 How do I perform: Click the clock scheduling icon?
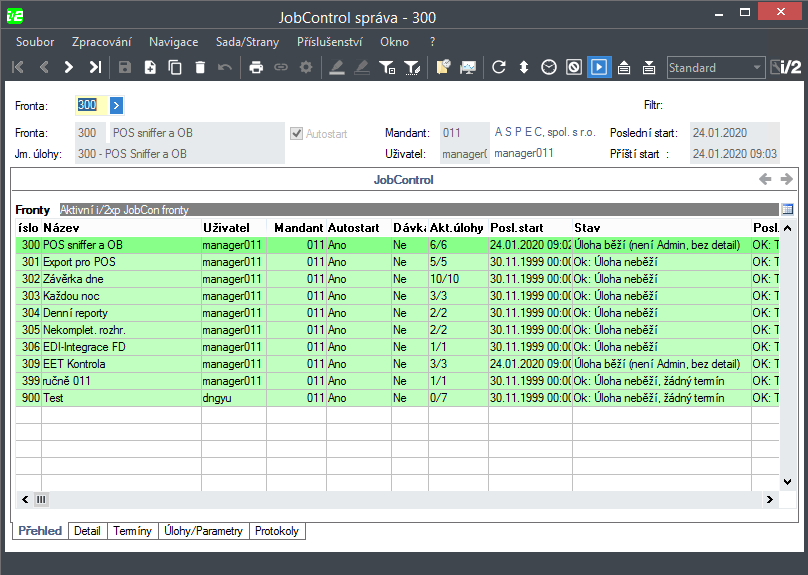pos(549,67)
